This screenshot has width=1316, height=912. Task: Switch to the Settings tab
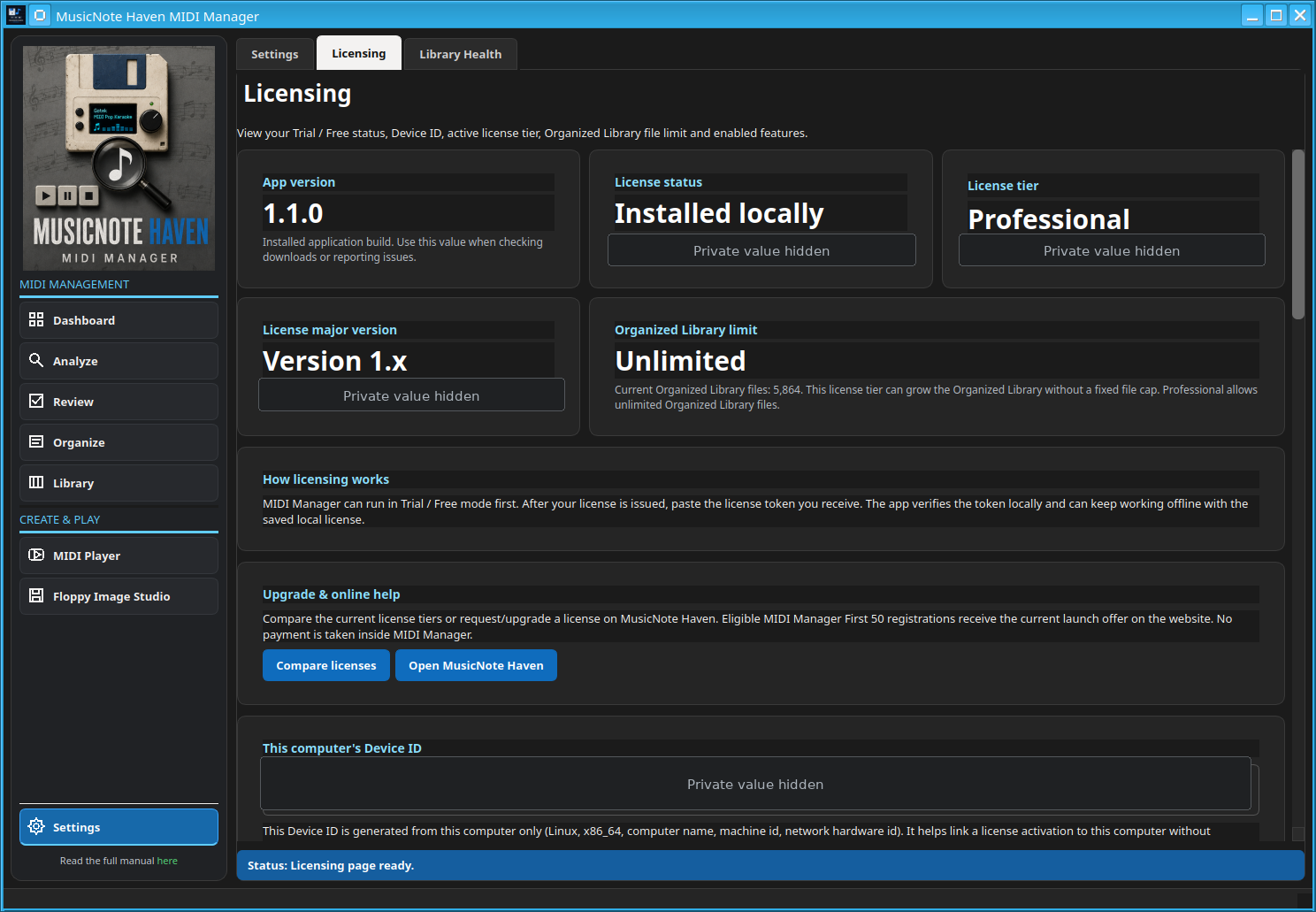pos(275,54)
